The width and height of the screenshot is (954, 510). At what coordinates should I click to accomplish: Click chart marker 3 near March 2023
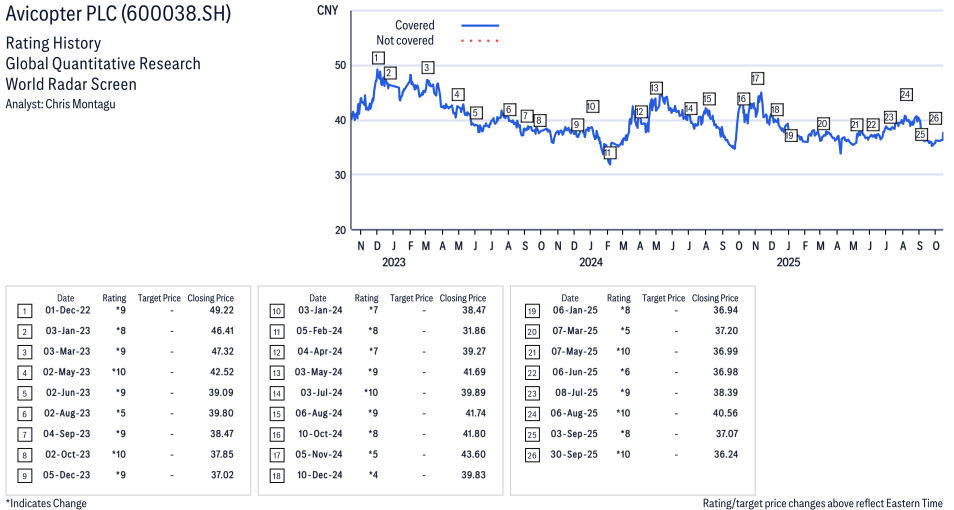(x=427, y=68)
